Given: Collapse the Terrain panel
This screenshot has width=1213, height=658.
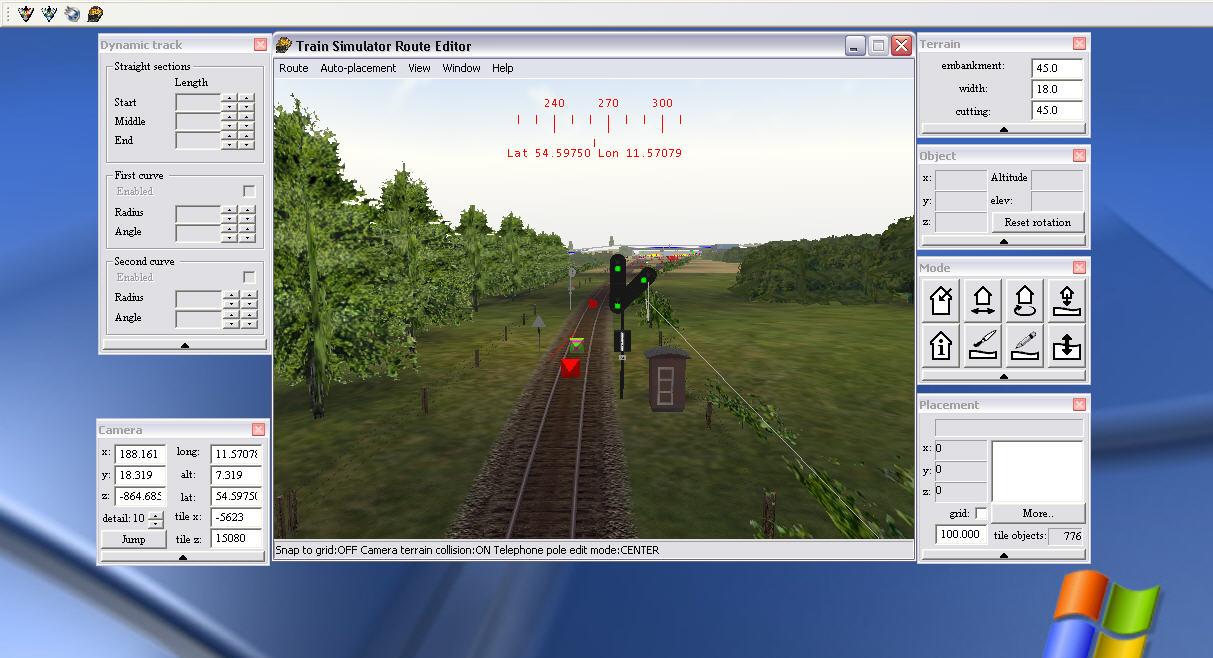Looking at the screenshot, I should coord(1003,129).
